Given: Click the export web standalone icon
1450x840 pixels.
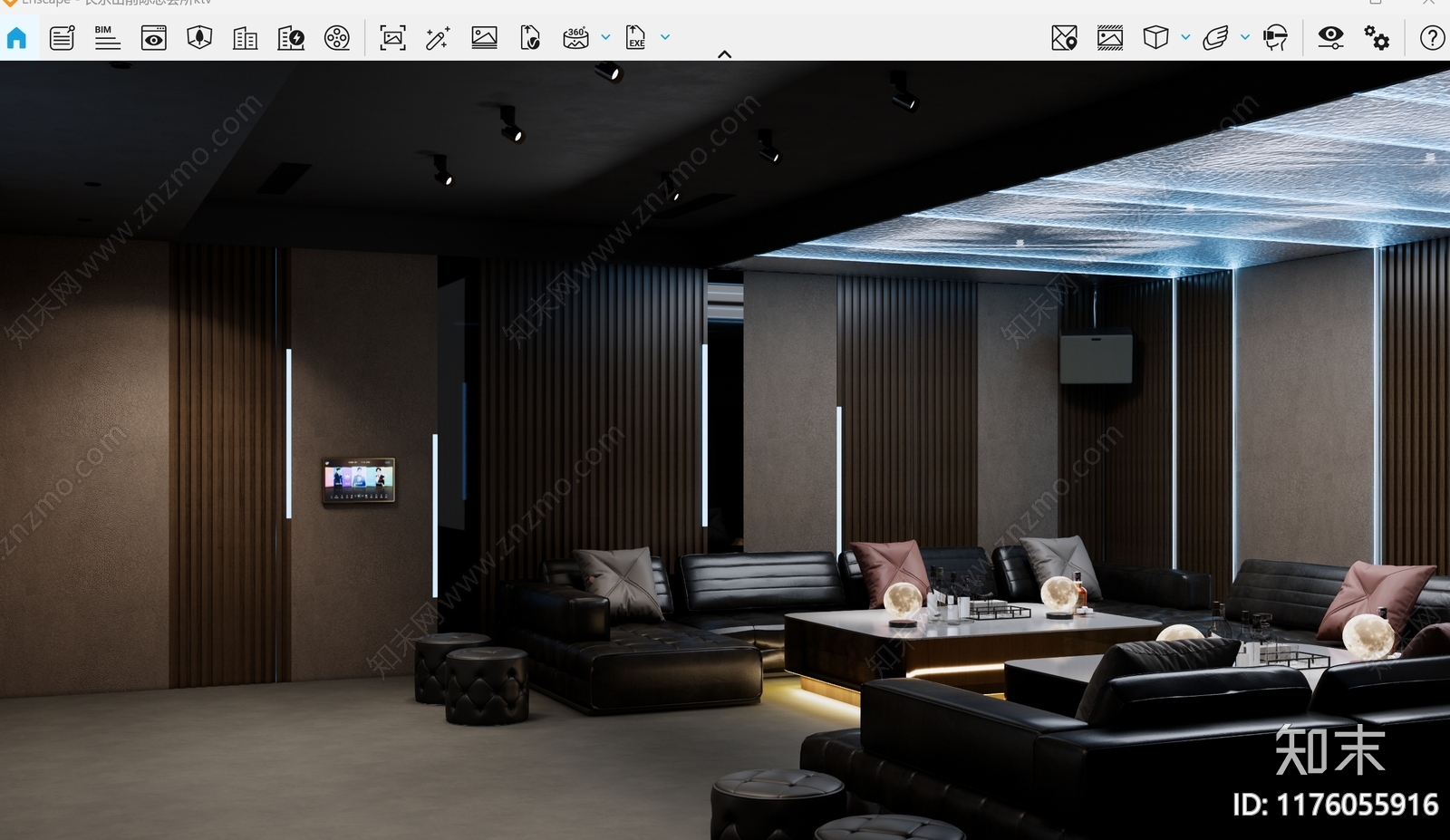Looking at the screenshot, I should pos(530,38).
